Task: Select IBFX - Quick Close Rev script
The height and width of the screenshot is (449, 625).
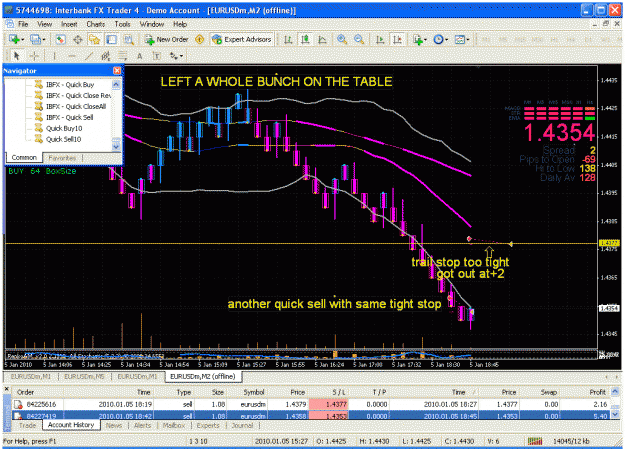Action: (x=79, y=95)
